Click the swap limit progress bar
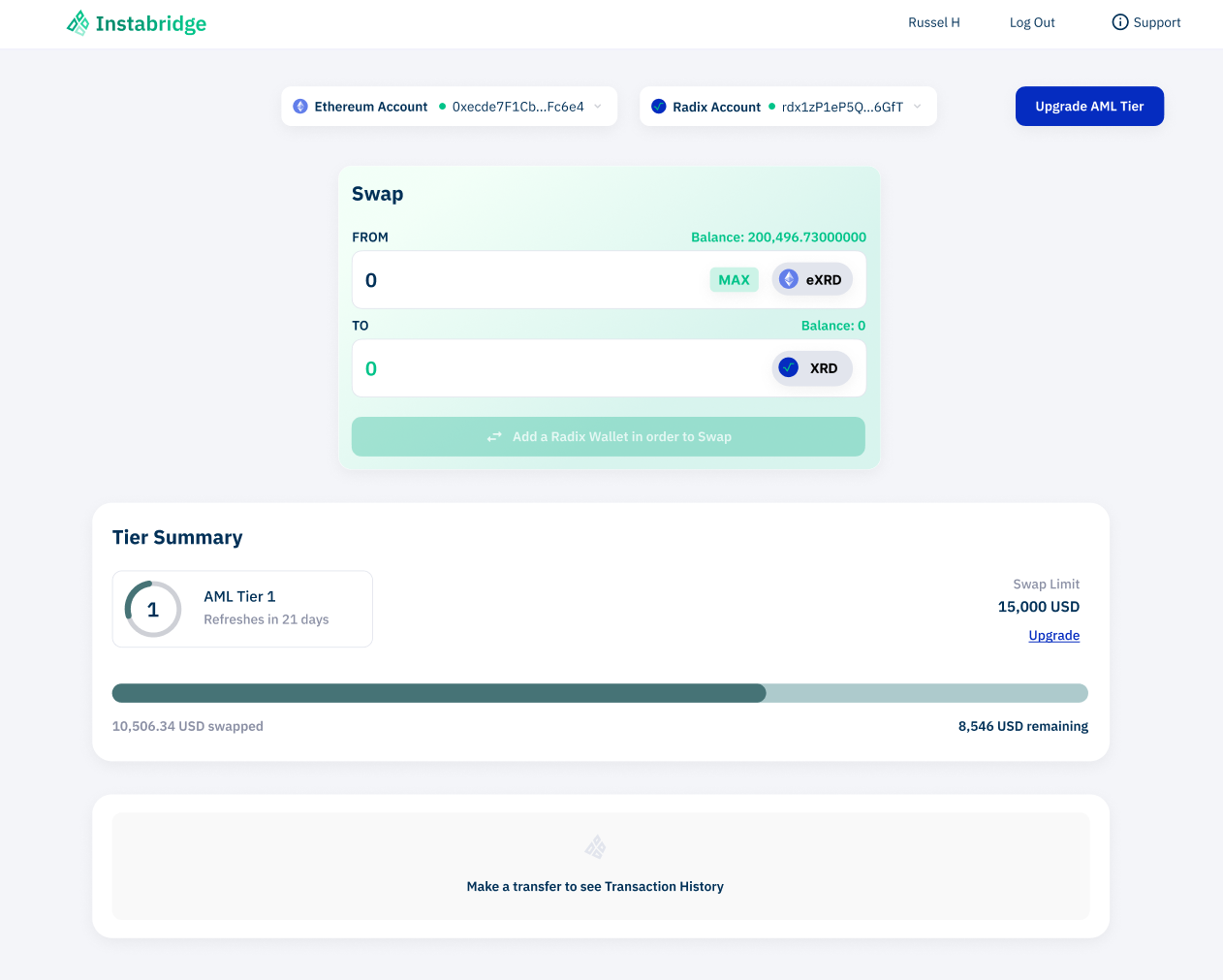Viewport: 1223px width, 980px height. click(x=600, y=693)
